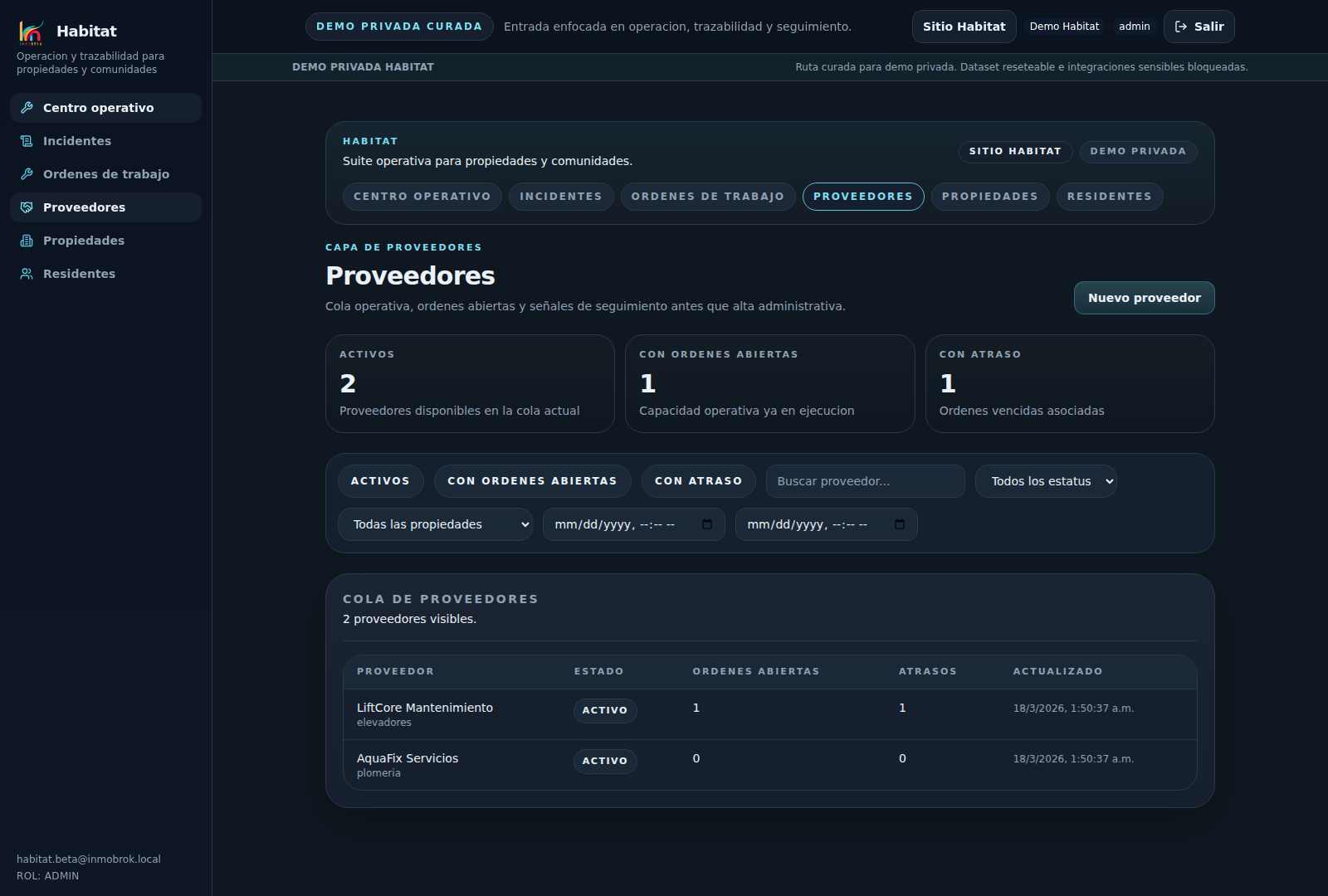Open the Todos los estatus dropdown

pos(1046,481)
